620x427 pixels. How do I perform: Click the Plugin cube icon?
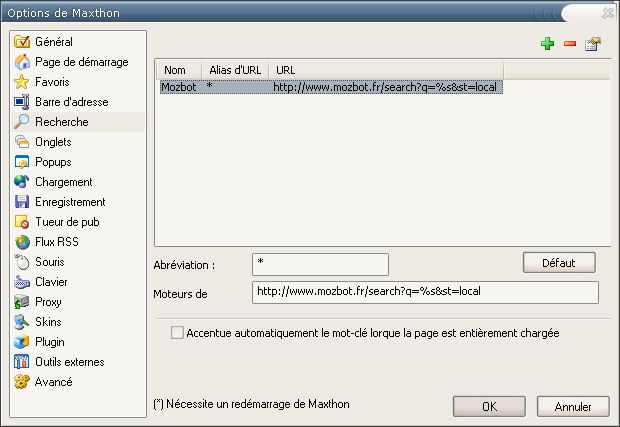pos(22,342)
